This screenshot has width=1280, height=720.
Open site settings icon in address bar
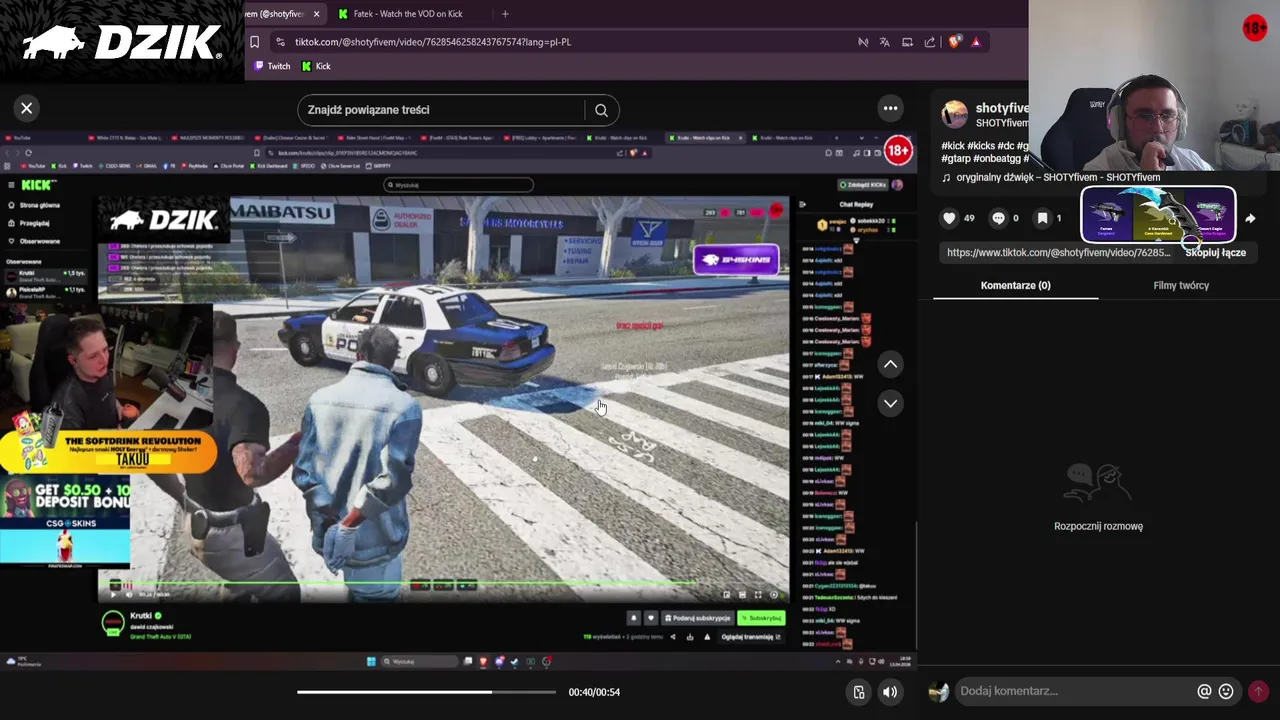pyautogui.click(x=281, y=42)
